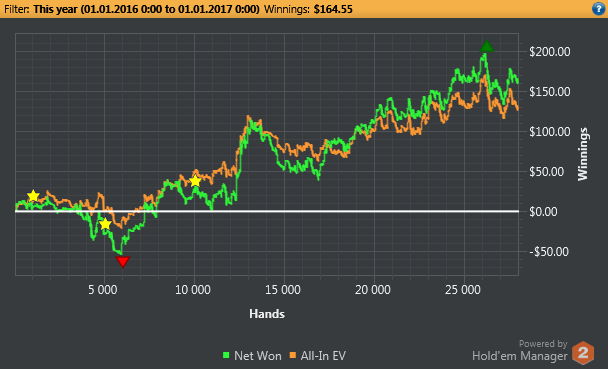Click the 5 000 hands axis label
608x369 pixels.
click(x=103, y=290)
